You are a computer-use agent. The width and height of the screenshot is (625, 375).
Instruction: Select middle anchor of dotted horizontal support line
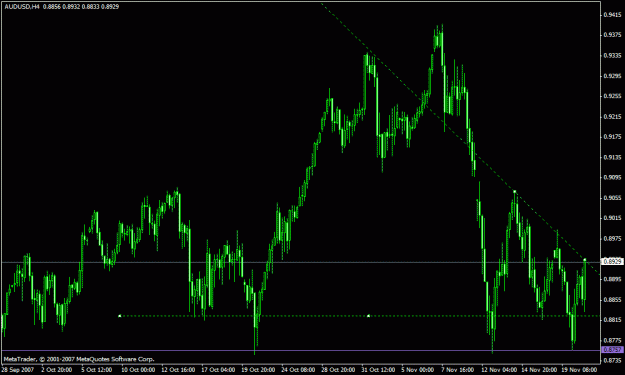[x=368, y=316]
